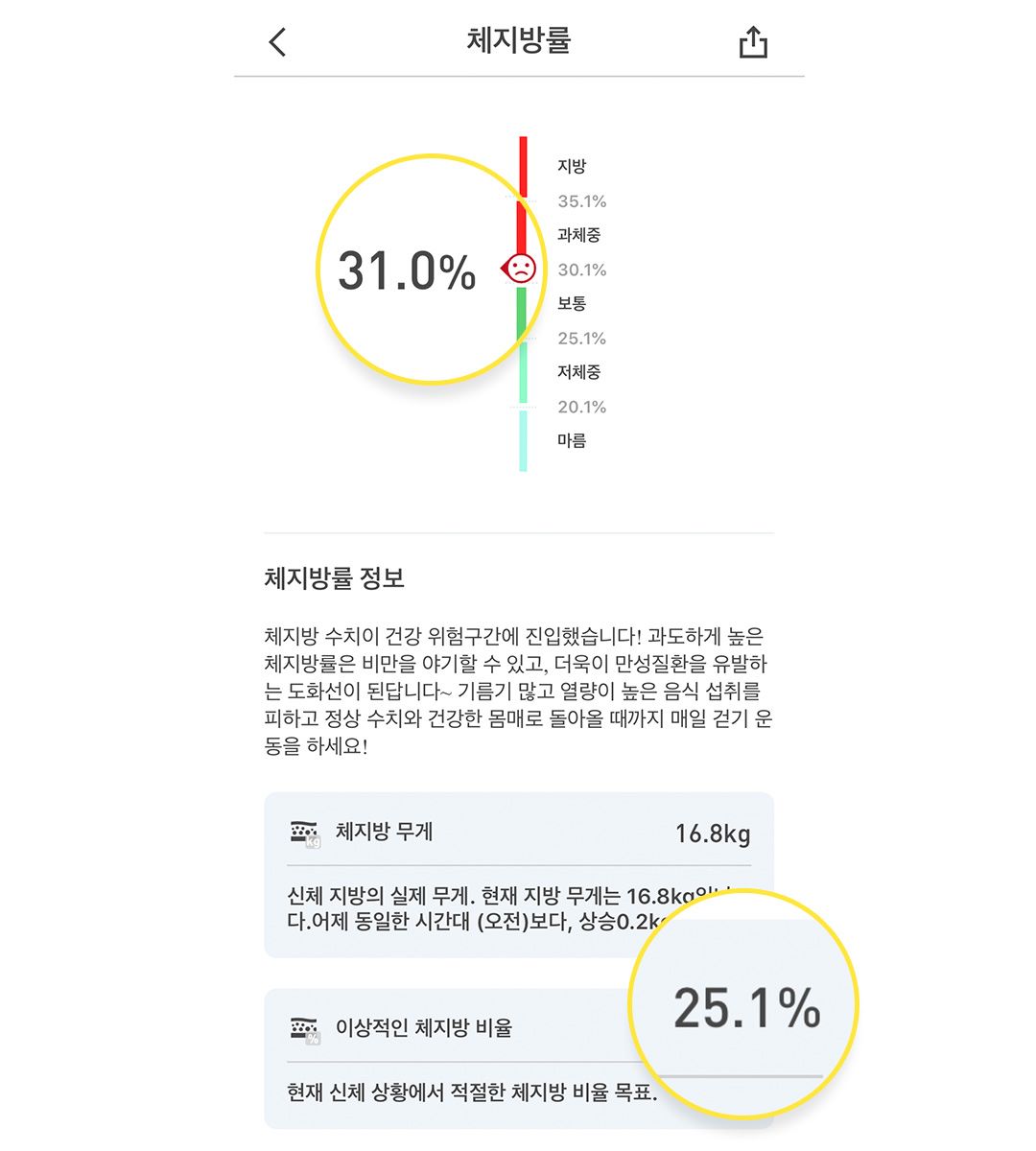Click the 31.0% body fat reading
This screenshot has width=1036, height=1151.
407,270
